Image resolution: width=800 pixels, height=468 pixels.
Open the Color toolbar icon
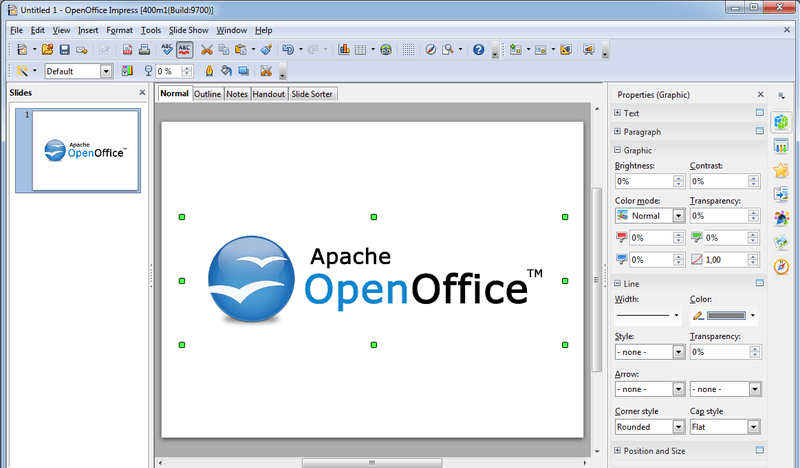tap(127, 70)
